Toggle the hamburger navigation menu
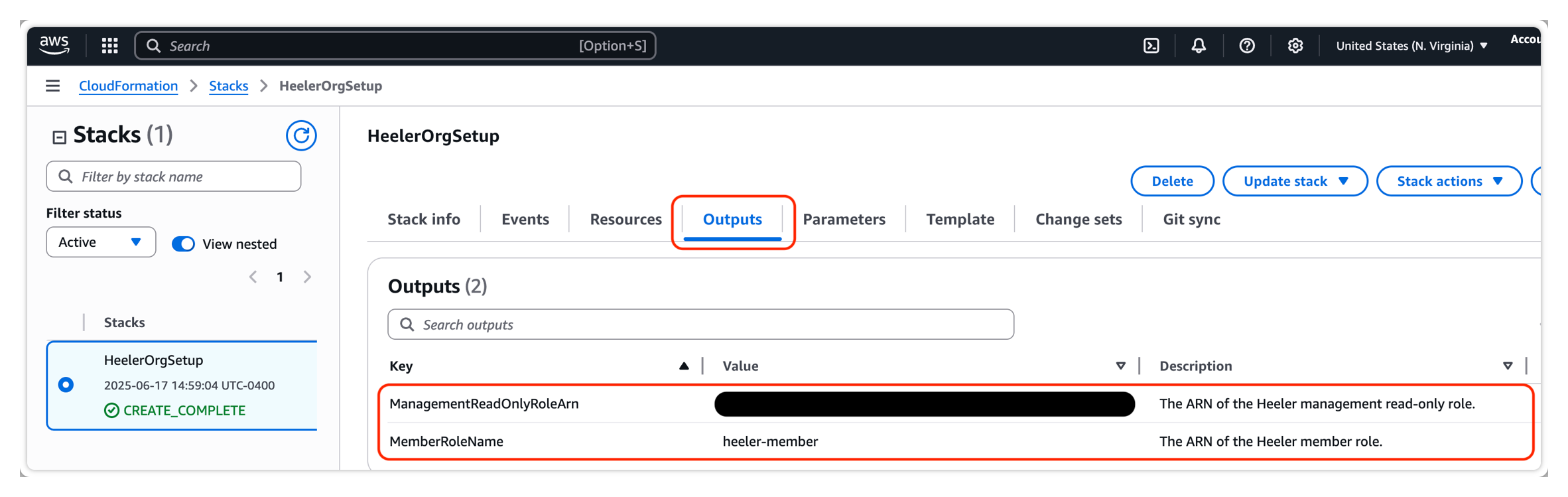This screenshot has width=1568, height=497. pos(53,86)
